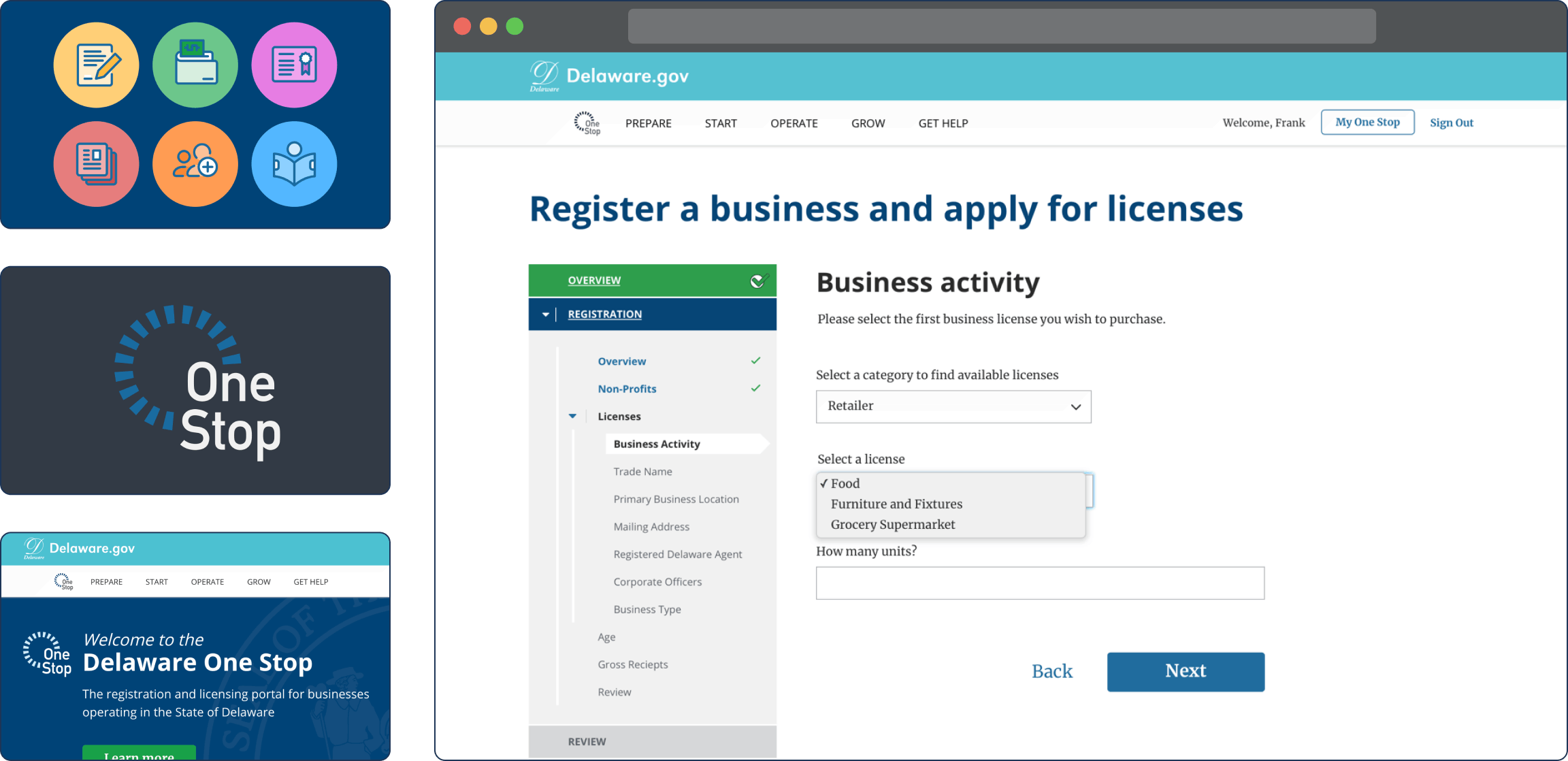Click the red stacked documents icon
1568x761 pixels.
tap(97, 164)
